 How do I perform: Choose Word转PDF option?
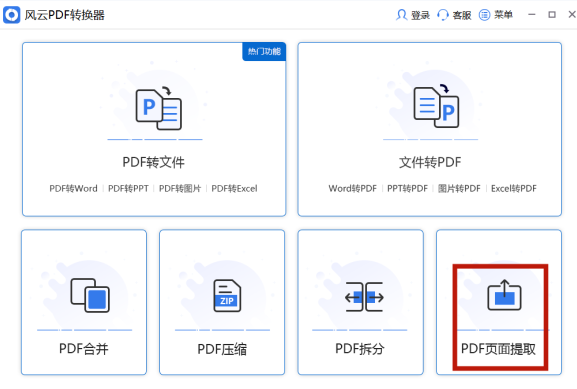(x=353, y=188)
